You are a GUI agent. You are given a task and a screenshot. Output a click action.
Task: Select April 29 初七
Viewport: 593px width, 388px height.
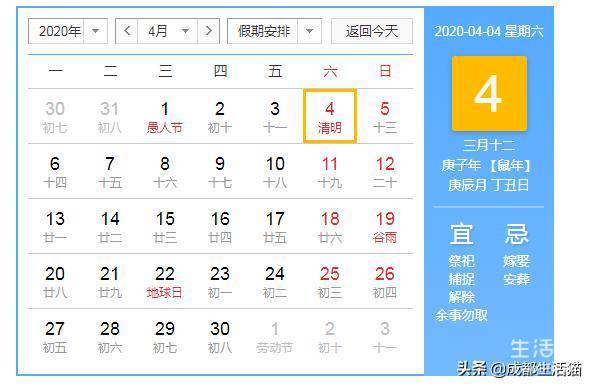point(165,336)
